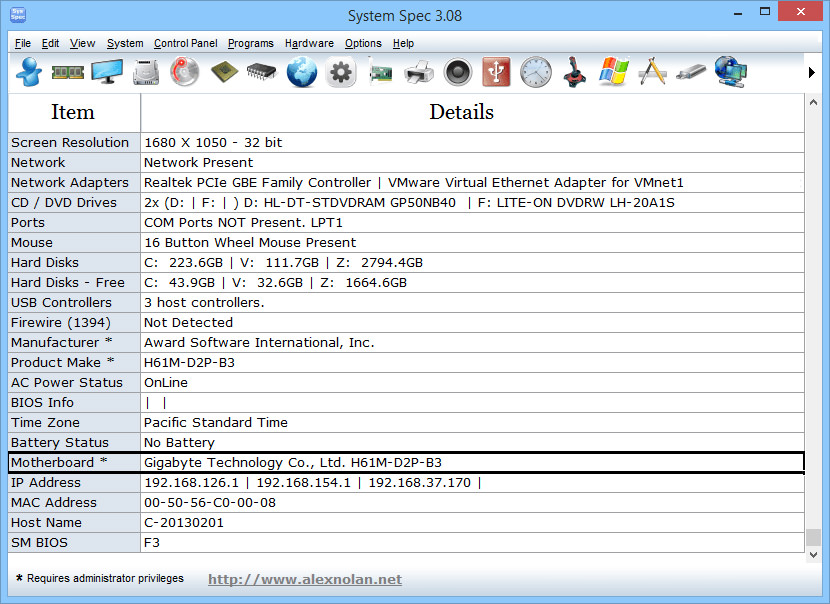Select the hard disk drive icon

click(146, 72)
